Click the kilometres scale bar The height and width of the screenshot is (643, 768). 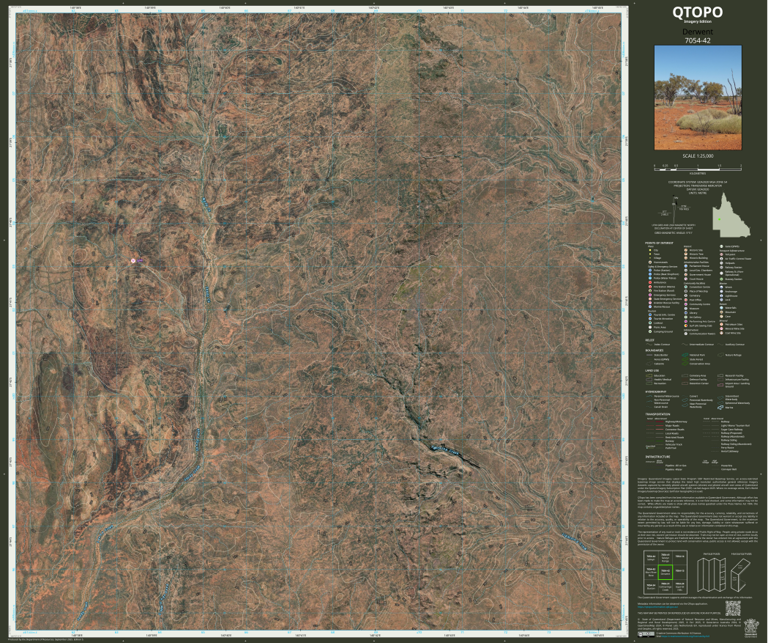pos(698,167)
